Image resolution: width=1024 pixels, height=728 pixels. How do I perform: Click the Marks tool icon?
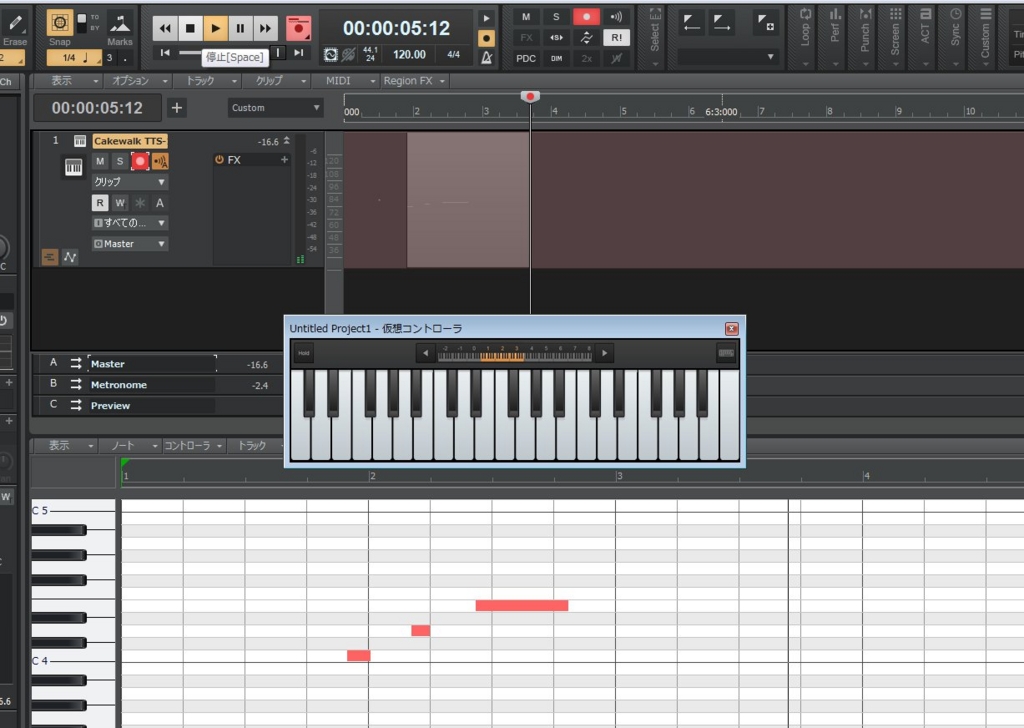pos(119,24)
